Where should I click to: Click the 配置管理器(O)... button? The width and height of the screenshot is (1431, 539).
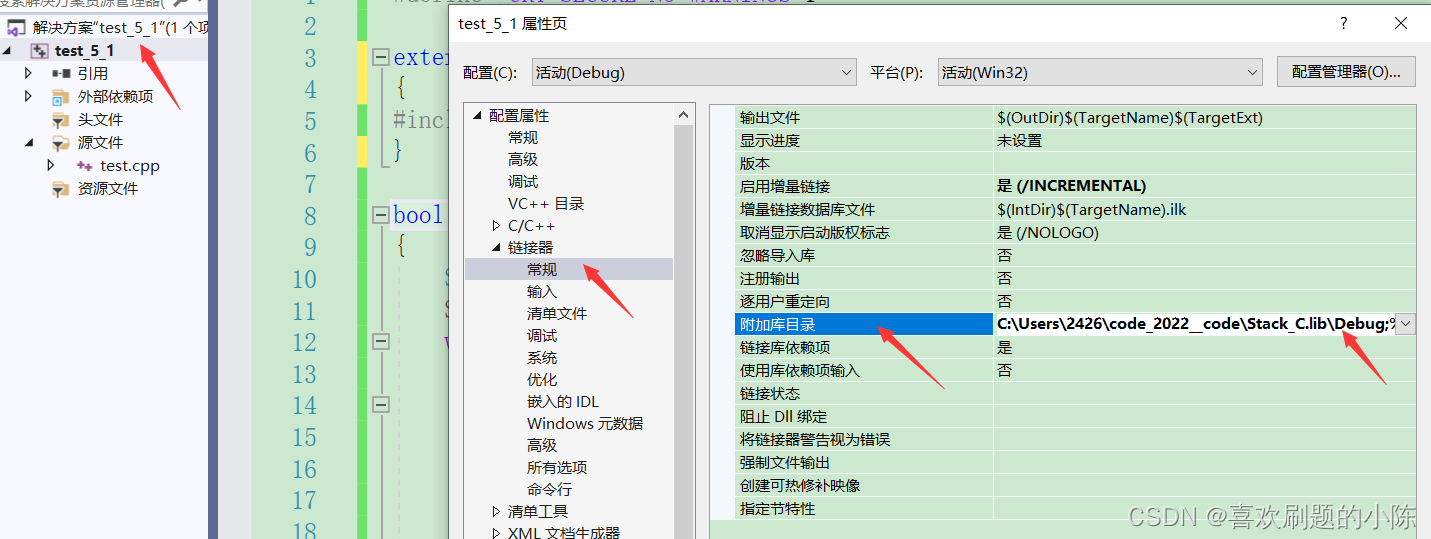(1346, 72)
